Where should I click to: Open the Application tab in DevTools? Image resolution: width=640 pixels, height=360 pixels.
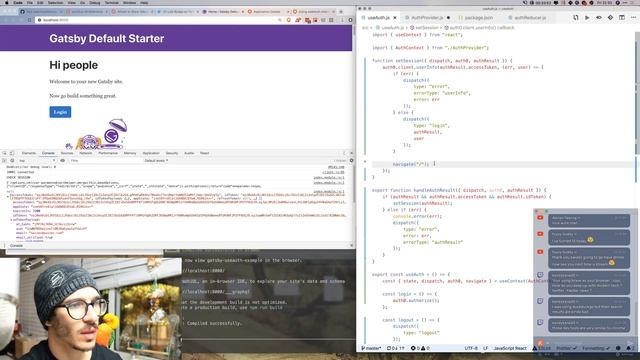coord(151,153)
